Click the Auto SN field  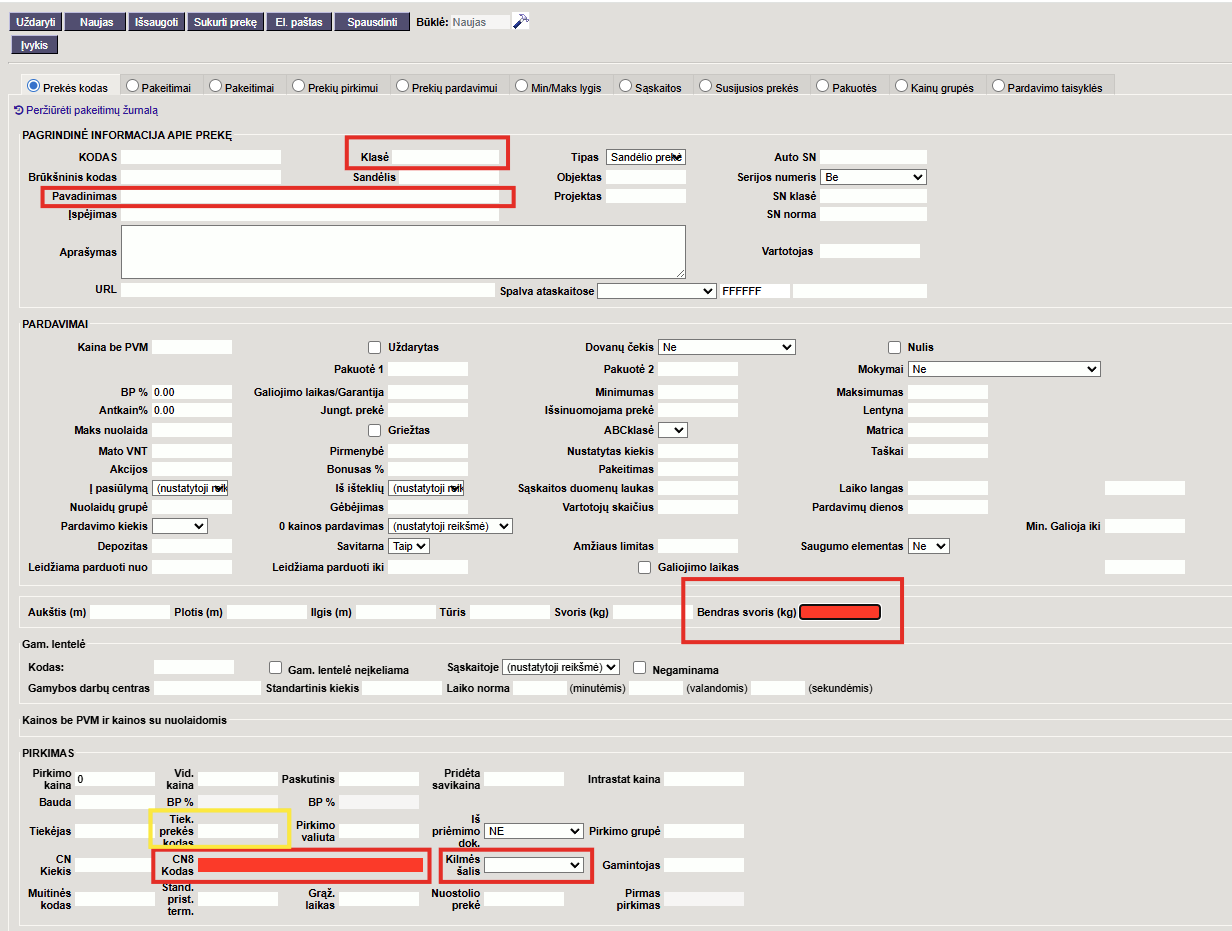873,157
